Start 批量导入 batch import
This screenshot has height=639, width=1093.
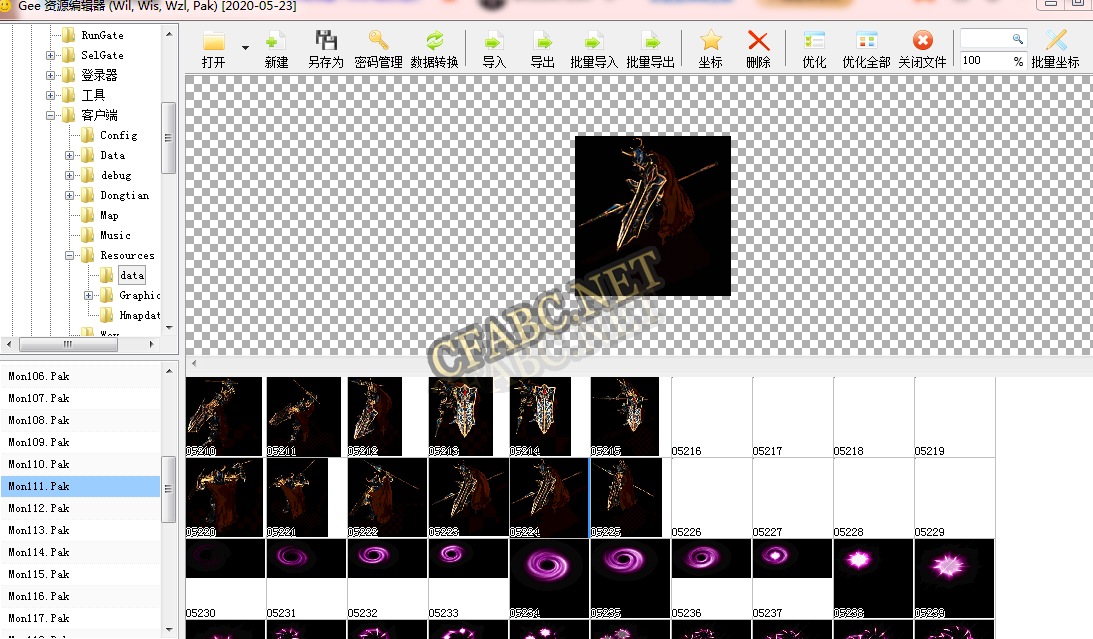coord(594,49)
